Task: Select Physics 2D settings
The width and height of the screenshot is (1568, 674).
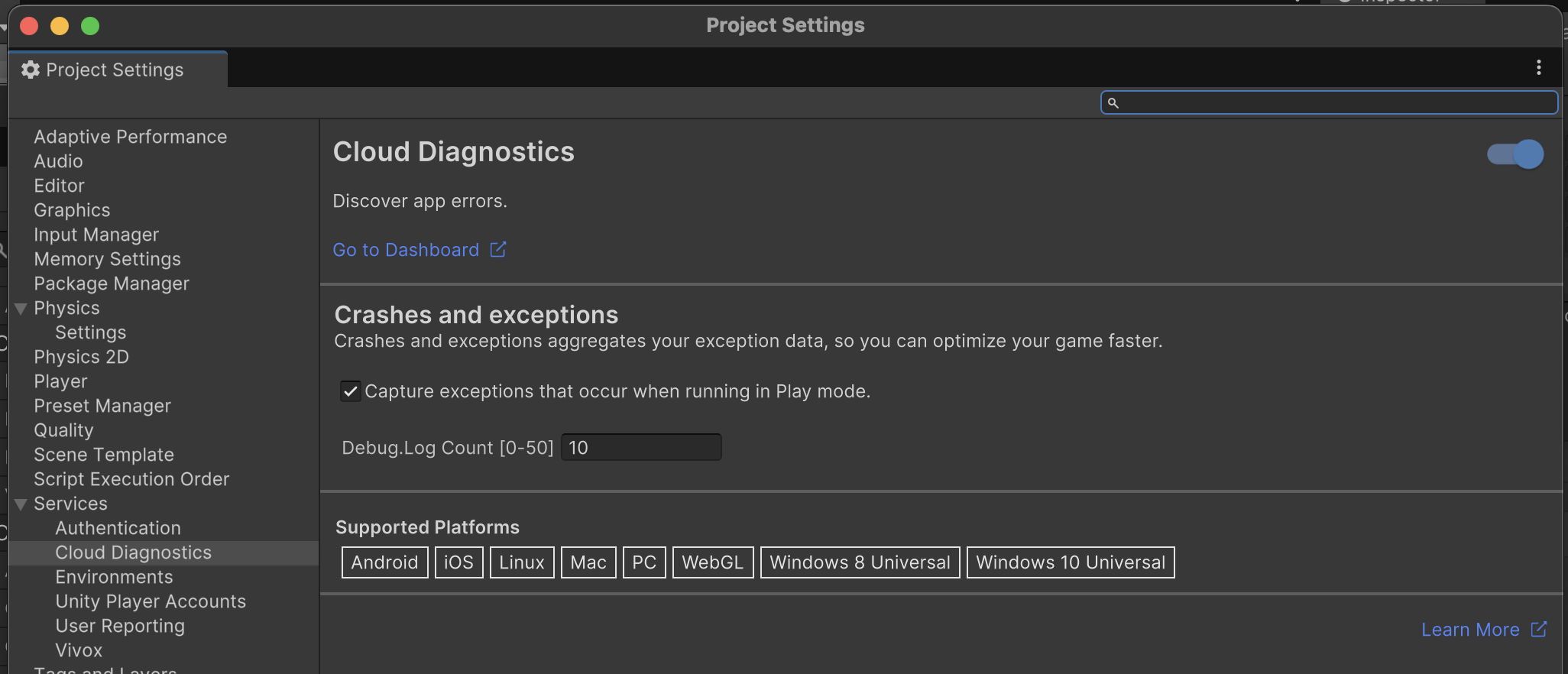Action: 81,357
